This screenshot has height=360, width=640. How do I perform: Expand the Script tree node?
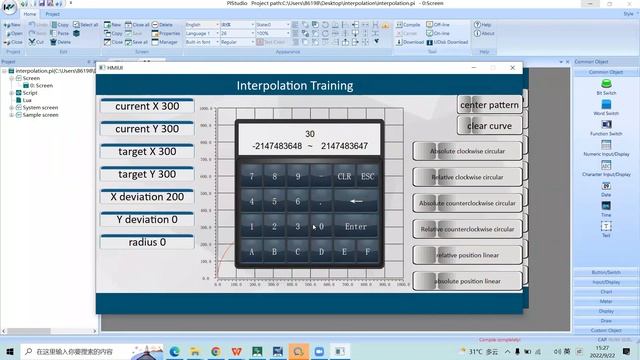click(11, 93)
